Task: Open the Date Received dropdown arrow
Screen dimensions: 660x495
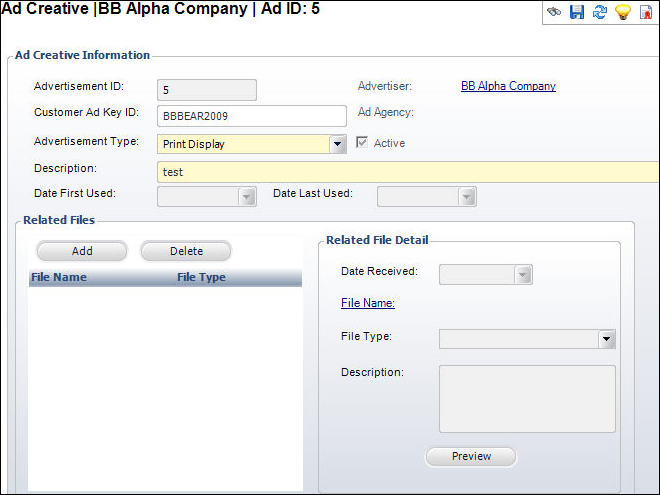Action: (523, 274)
